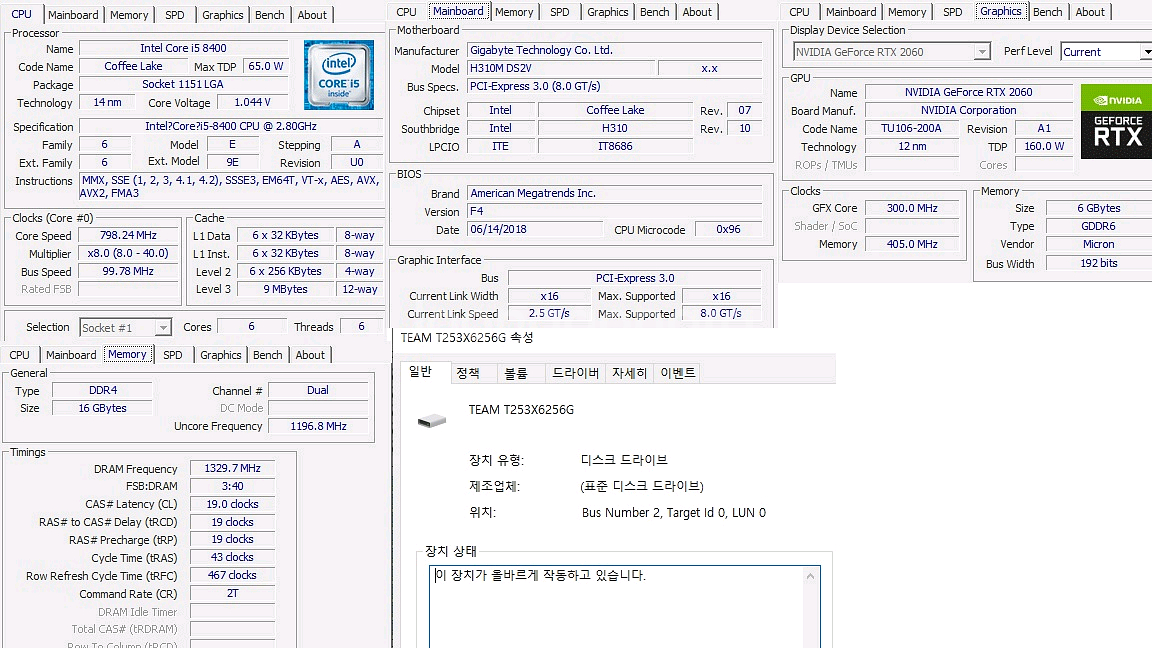Click the core voltage value '1.044 V'
This screenshot has height=648, width=1152.
pyautogui.click(x=252, y=102)
